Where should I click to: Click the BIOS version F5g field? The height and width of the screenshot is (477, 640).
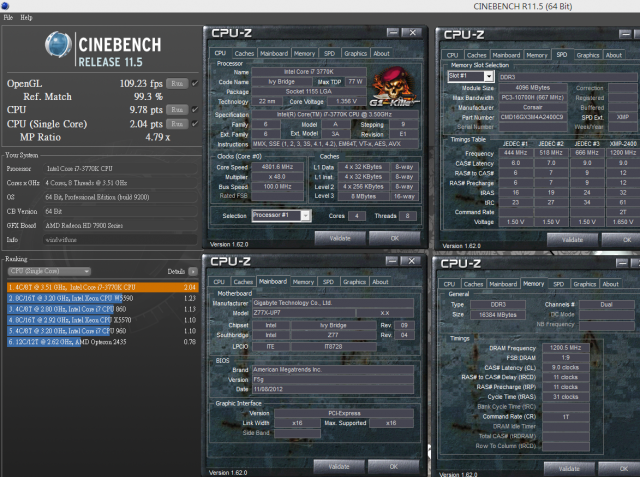coord(333,379)
